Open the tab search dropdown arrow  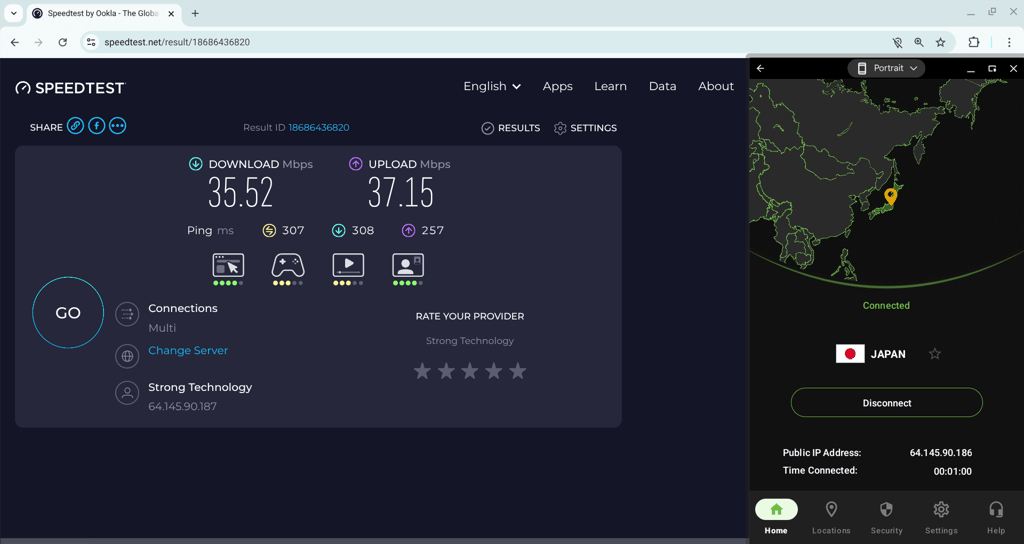[x=13, y=13]
